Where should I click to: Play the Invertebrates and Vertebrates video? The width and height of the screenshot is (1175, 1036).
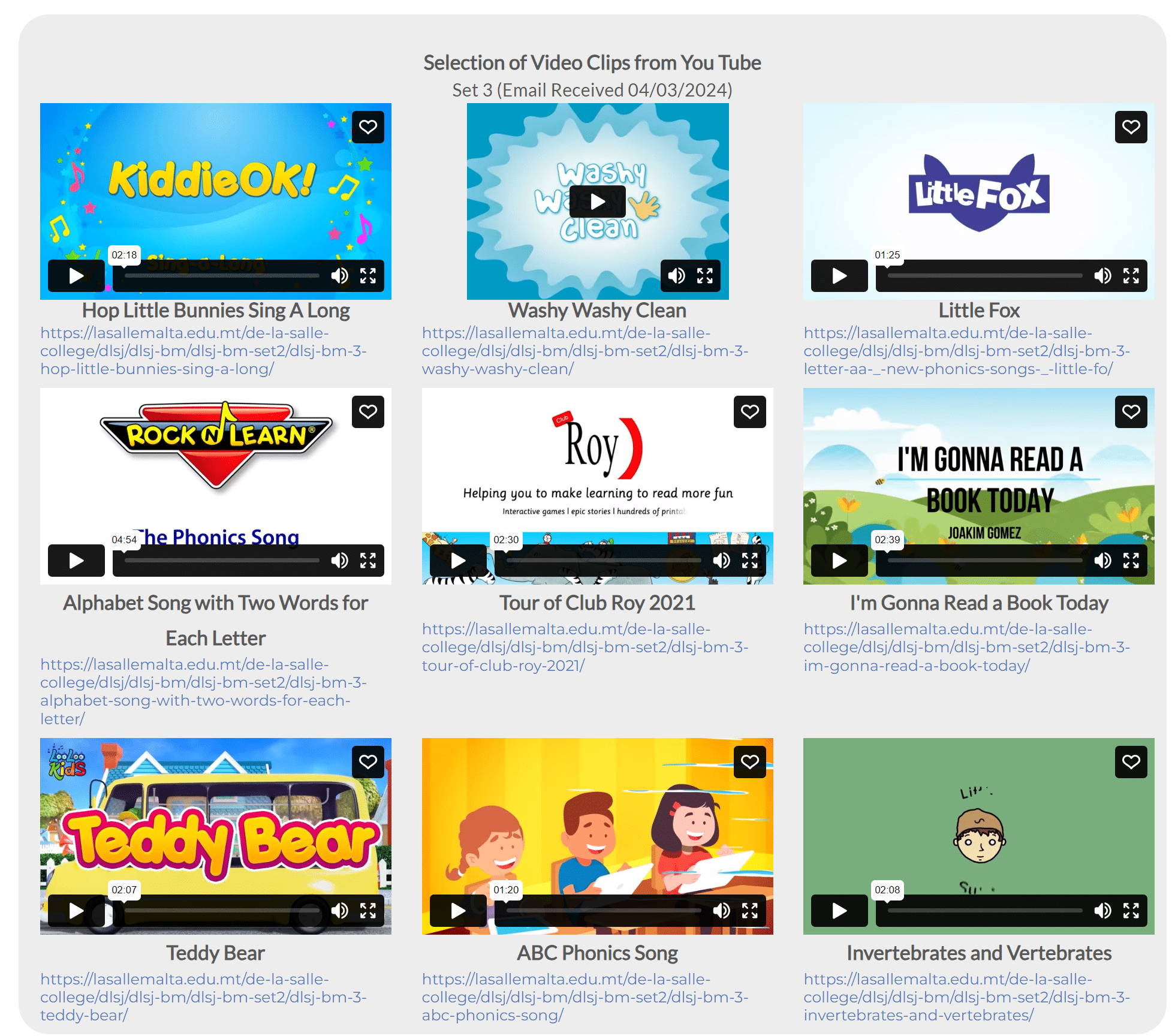click(x=839, y=911)
